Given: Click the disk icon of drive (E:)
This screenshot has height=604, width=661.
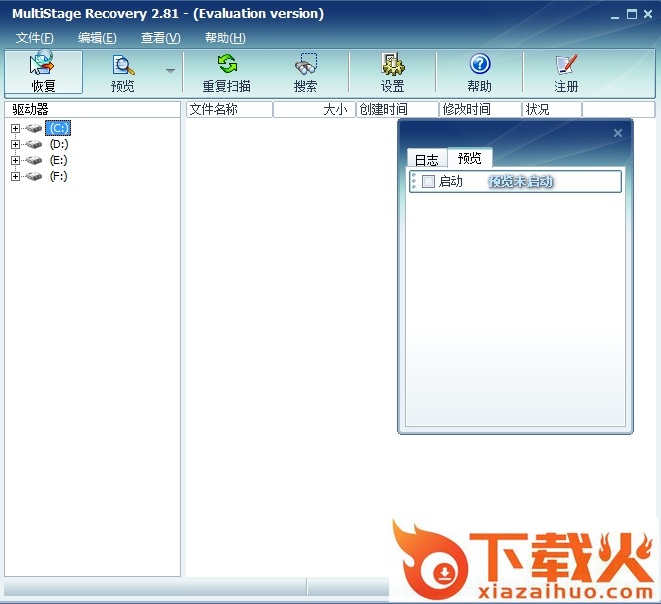Looking at the screenshot, I should coord(34,161).
